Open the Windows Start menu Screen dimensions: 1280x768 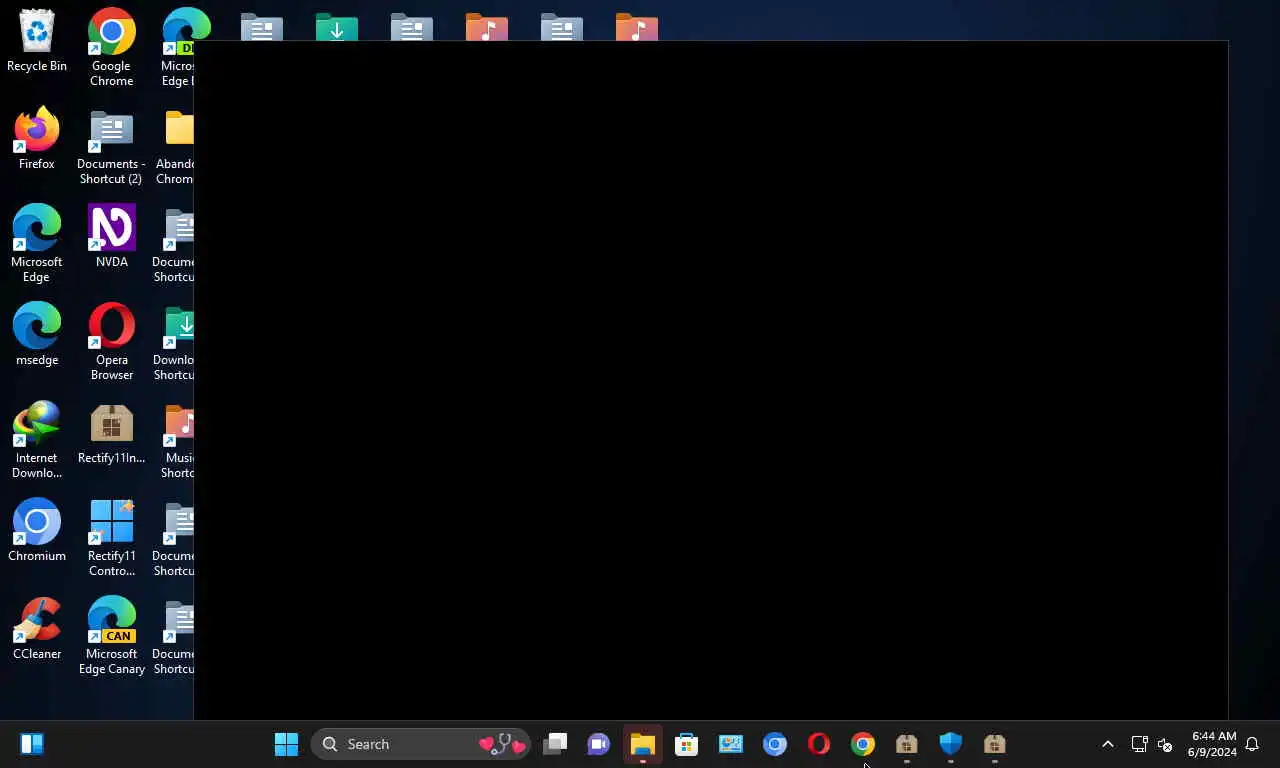point(286,744)
